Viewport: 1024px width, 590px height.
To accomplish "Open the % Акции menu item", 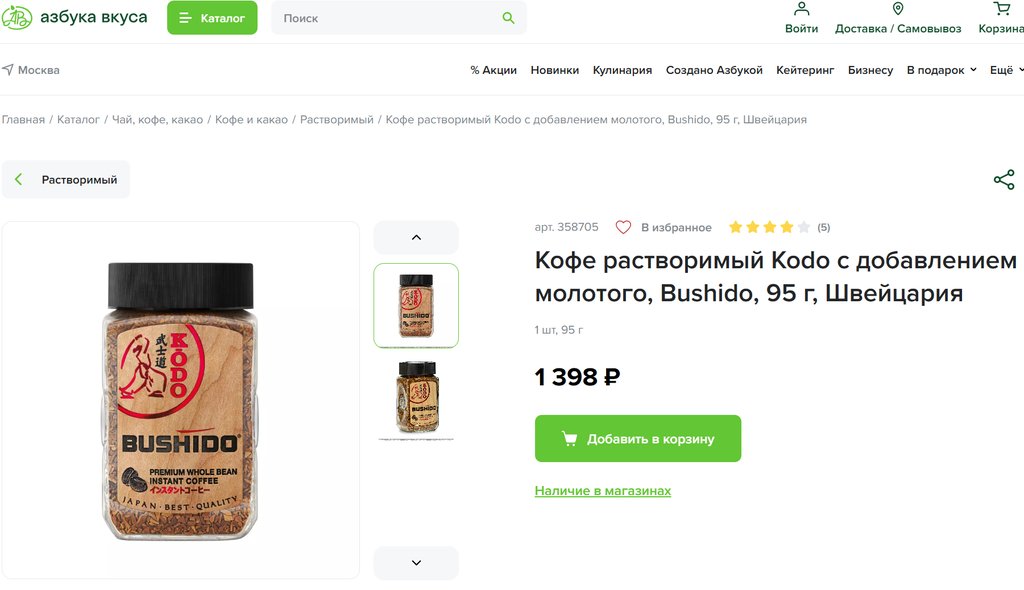I will (x=493, y=70).
